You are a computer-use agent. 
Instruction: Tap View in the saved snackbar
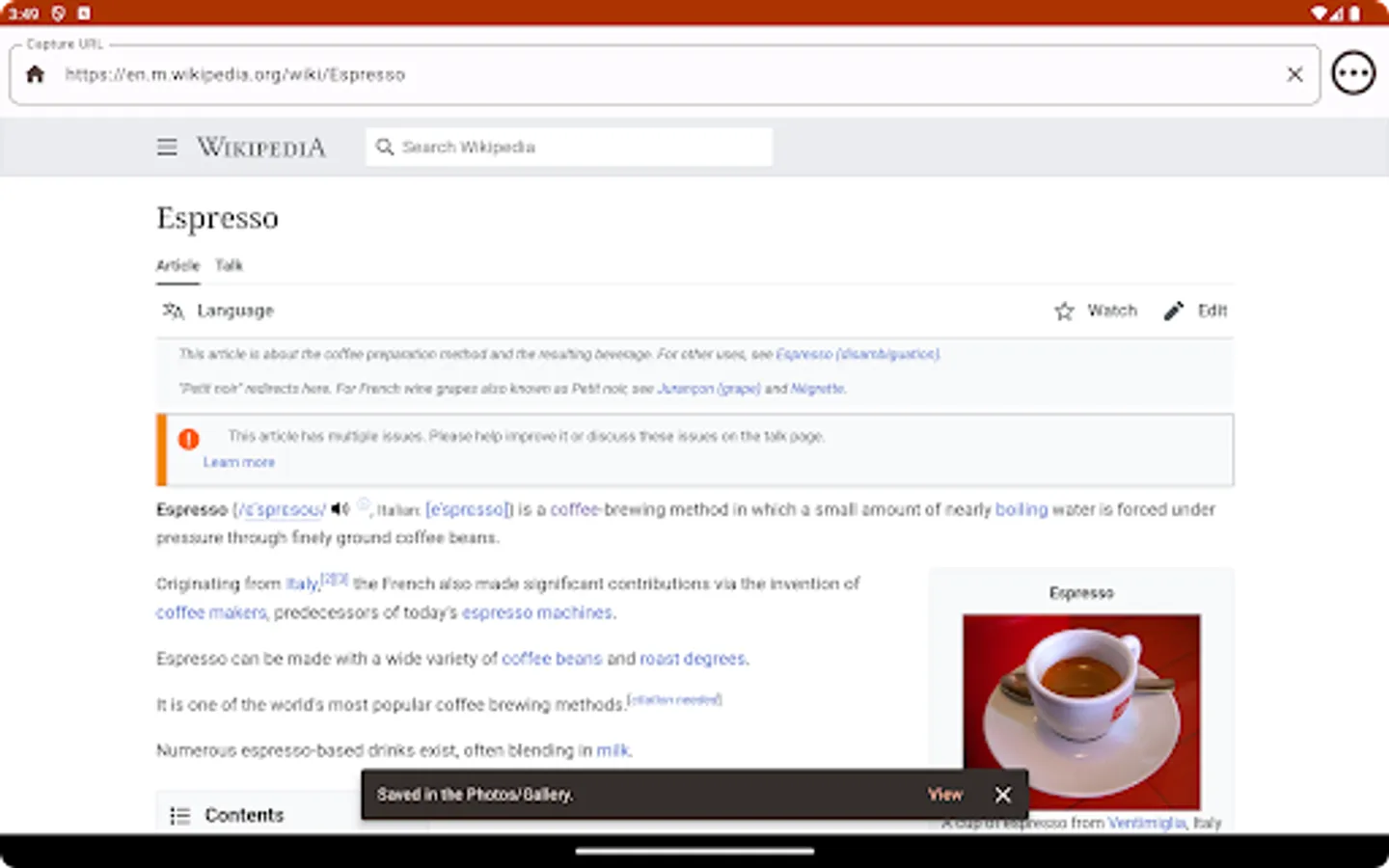click(945, 795)
